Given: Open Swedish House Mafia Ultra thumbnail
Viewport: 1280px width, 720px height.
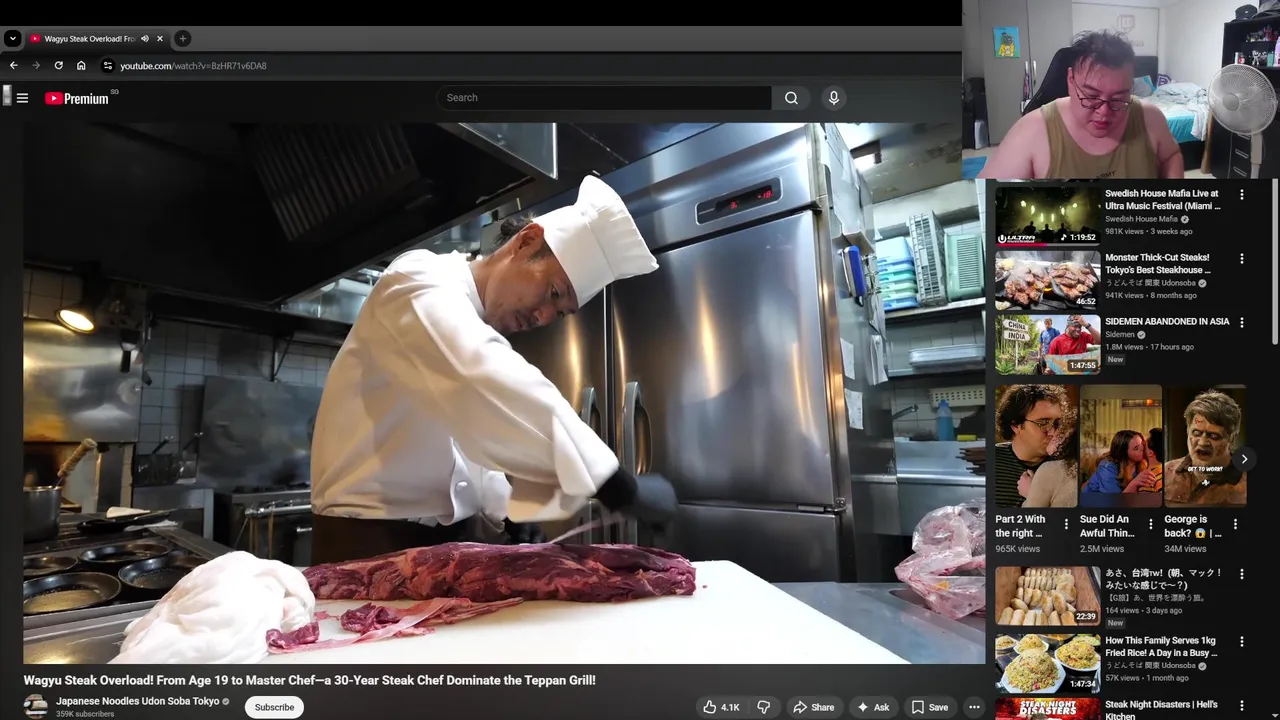Looking at the screenshot, I should click(1047, 215).
